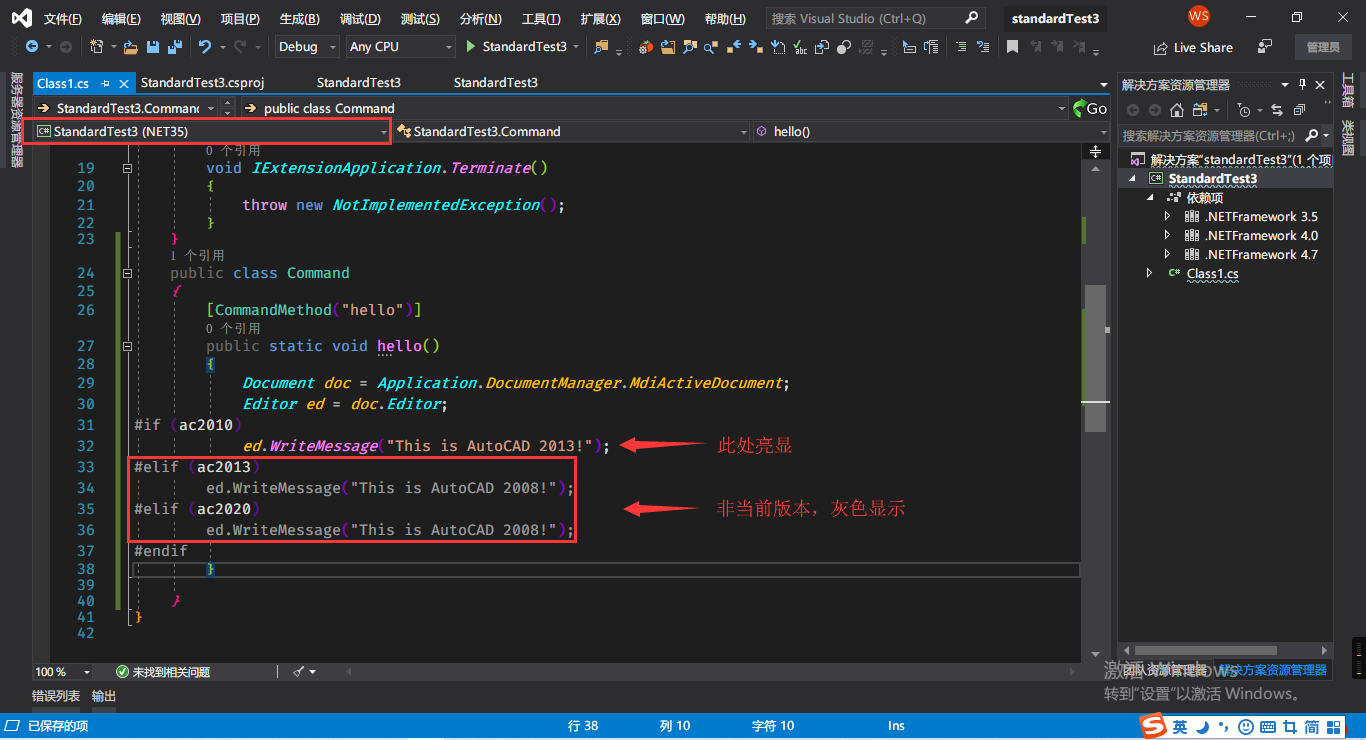Open the Any CPU platform dropdown
Viewport: 1366px width, 740px height.
point(401,47)
